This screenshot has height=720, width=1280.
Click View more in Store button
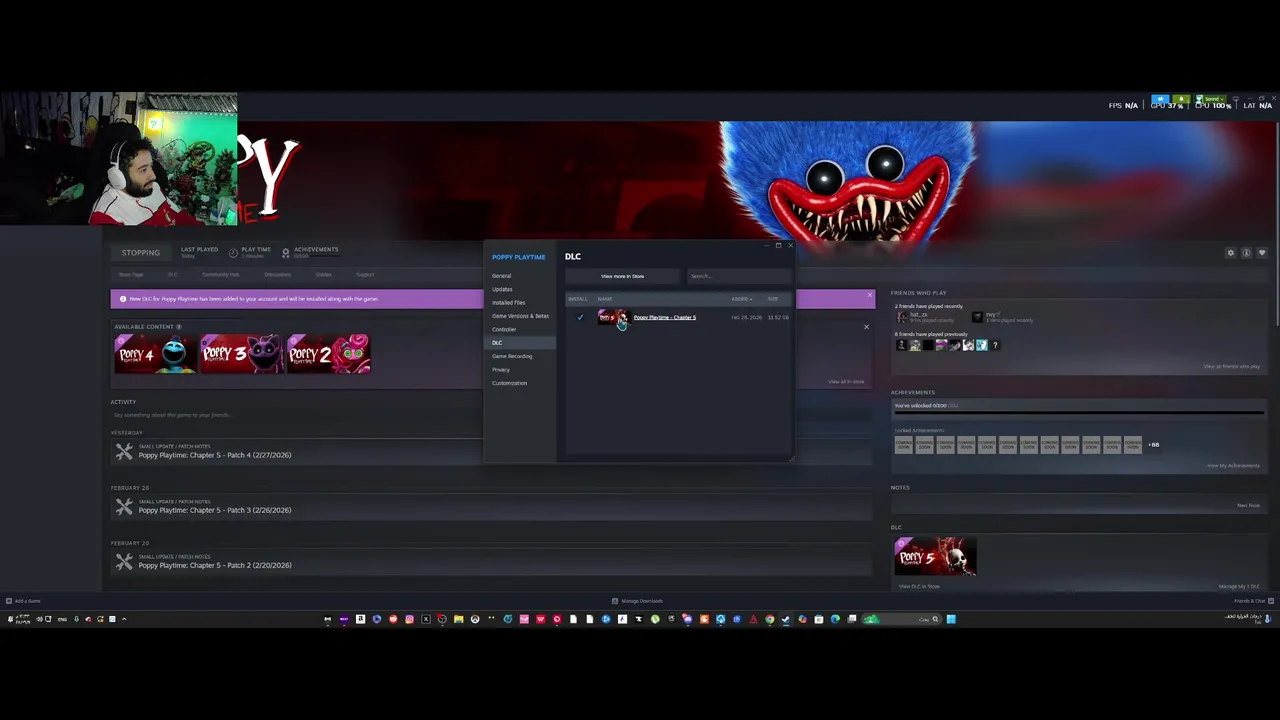tap(622, 276)
